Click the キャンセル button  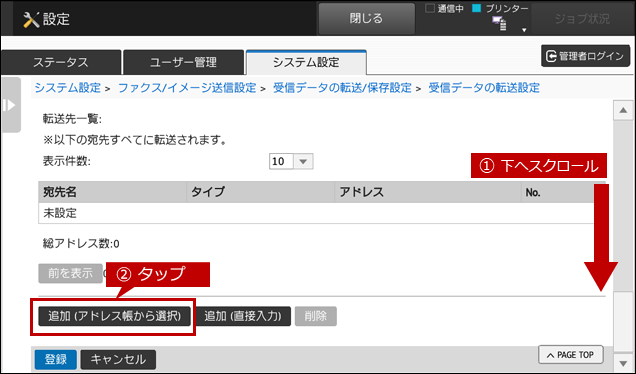(118, 359)
